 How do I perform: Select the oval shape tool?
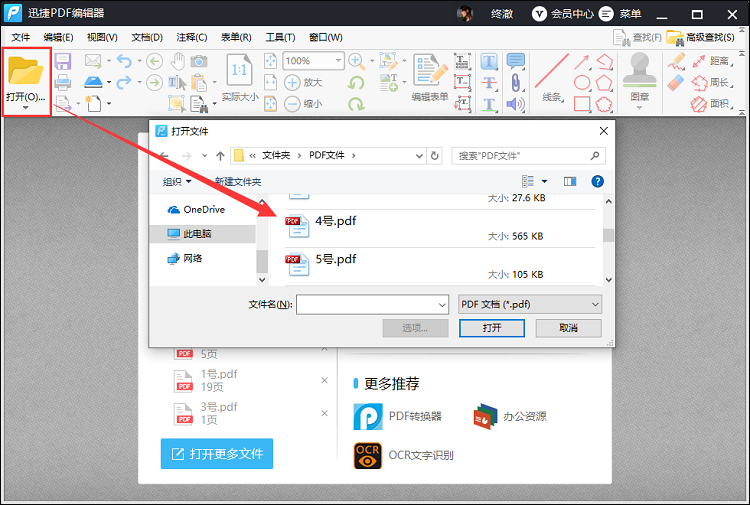click(582, 82)
